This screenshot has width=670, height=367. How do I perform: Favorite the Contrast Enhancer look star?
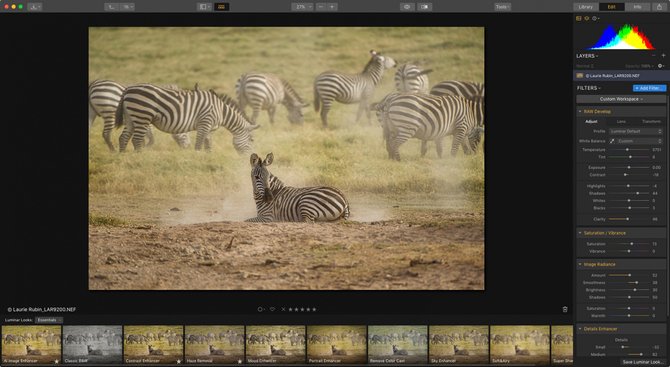179,361
